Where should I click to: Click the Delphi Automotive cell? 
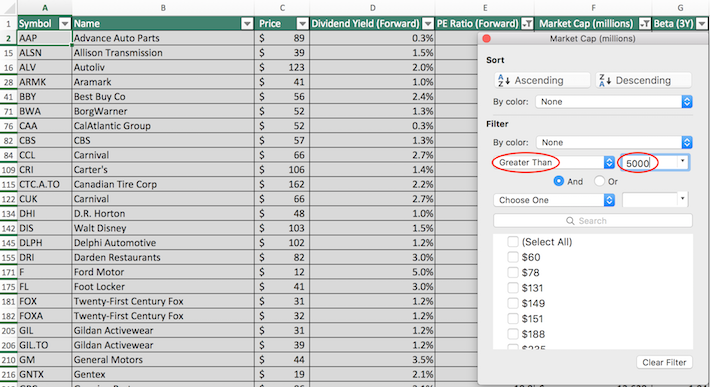tap(163, 243)
